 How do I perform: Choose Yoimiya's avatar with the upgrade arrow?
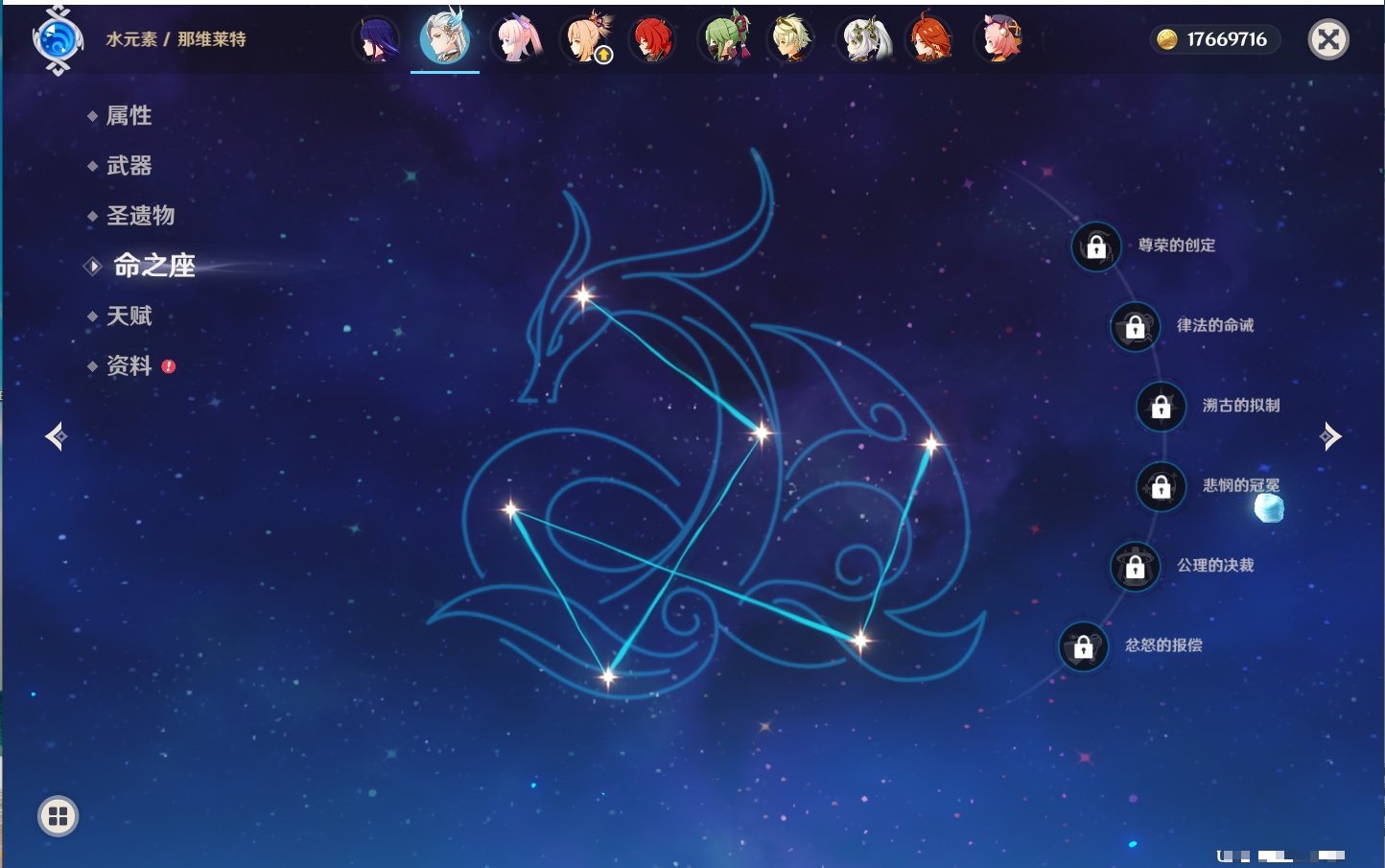(587, 40)
